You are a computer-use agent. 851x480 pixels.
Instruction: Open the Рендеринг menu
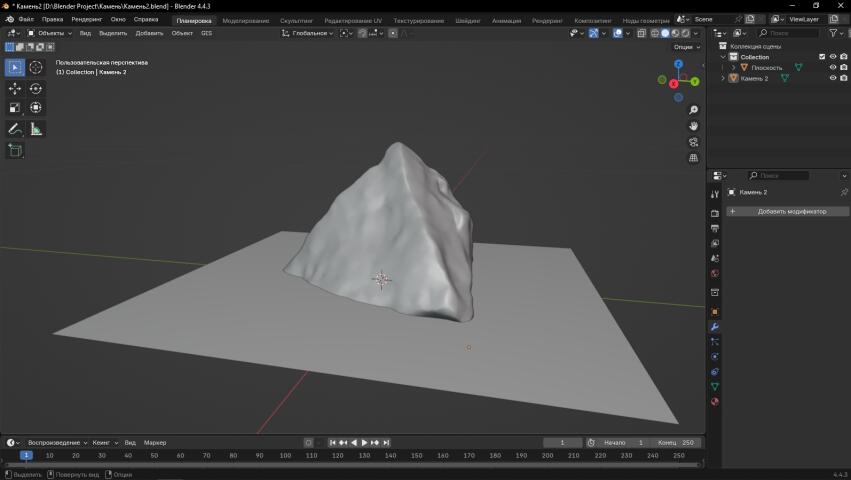point(87,19)
